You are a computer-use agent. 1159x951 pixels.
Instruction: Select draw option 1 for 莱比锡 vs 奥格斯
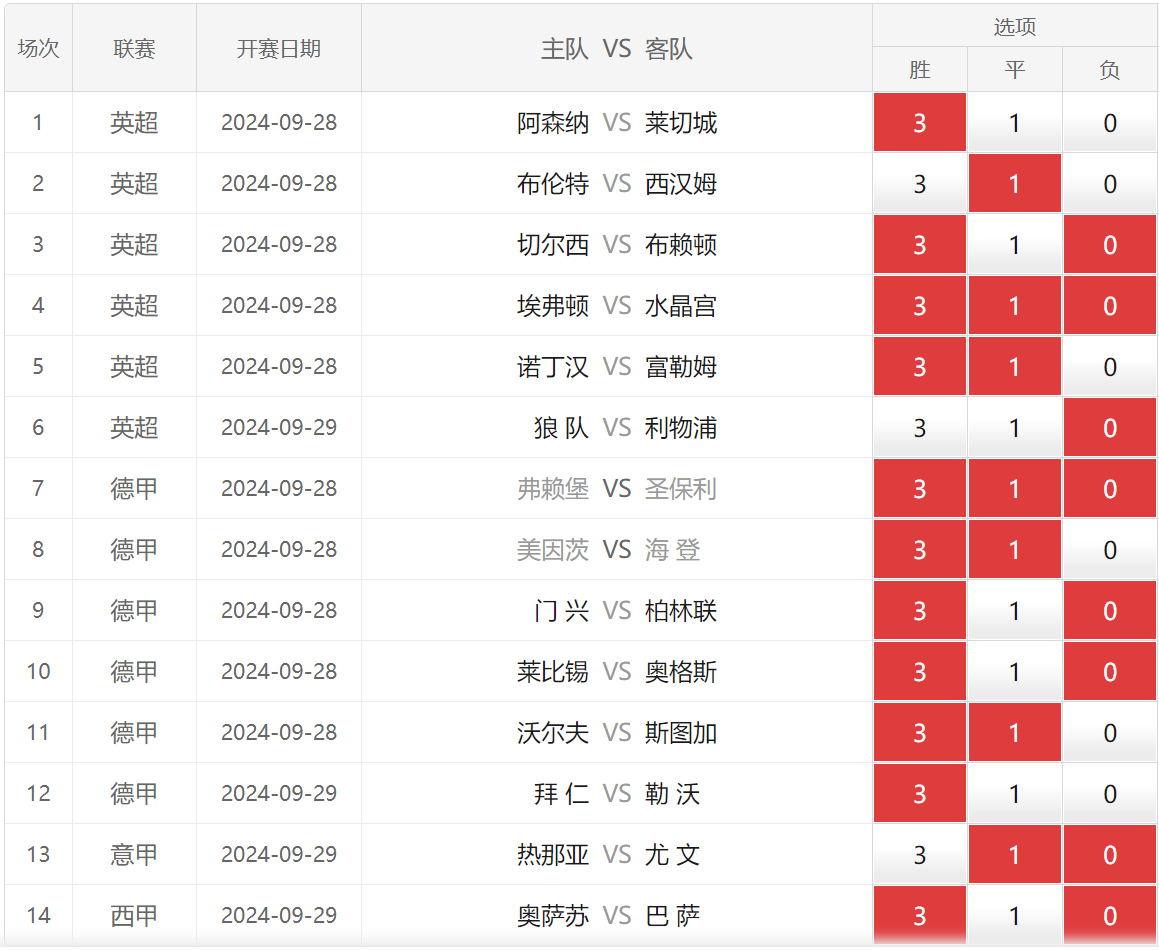(1014, 672)
